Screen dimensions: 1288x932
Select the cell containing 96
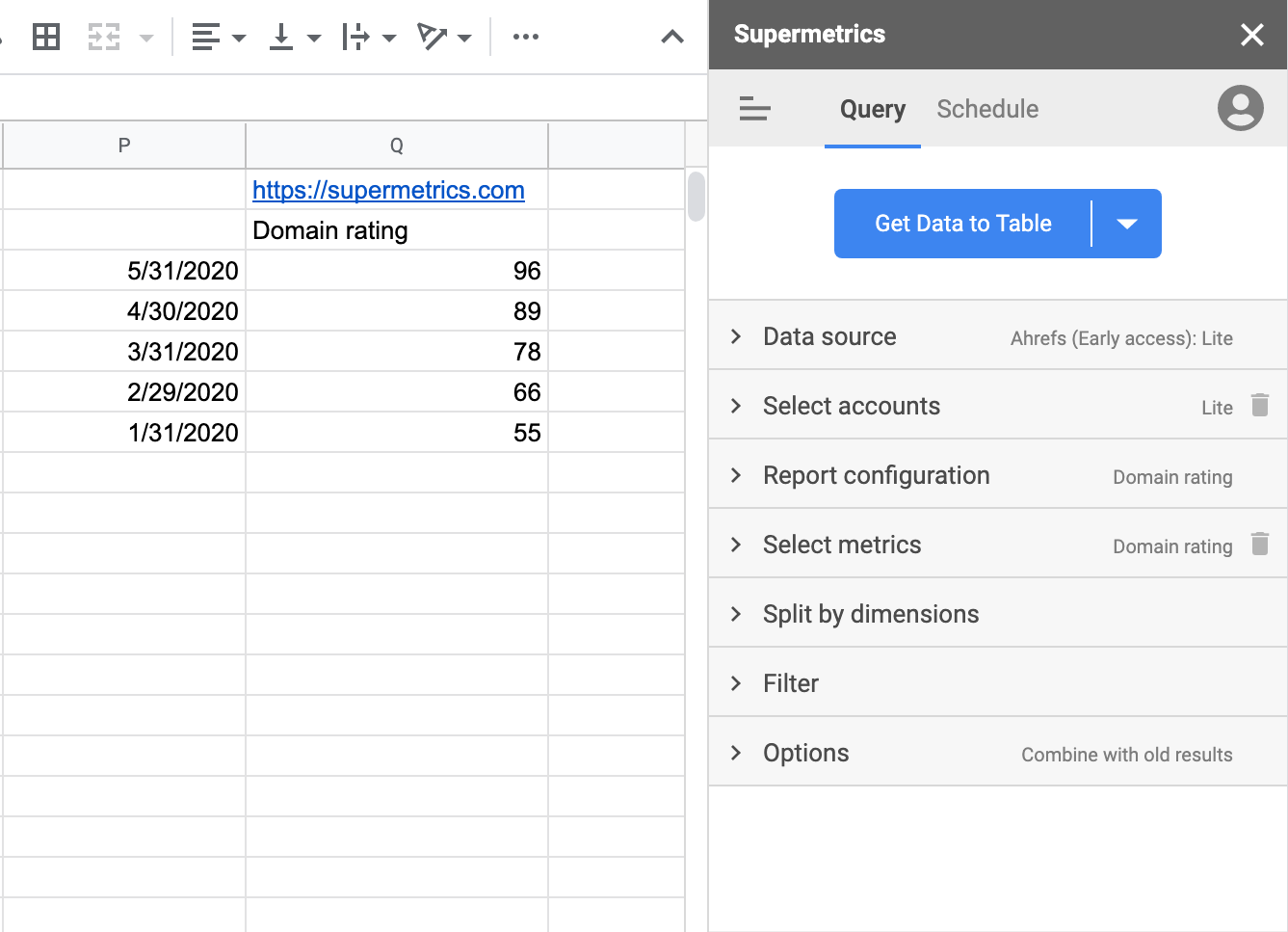[397, 271]
